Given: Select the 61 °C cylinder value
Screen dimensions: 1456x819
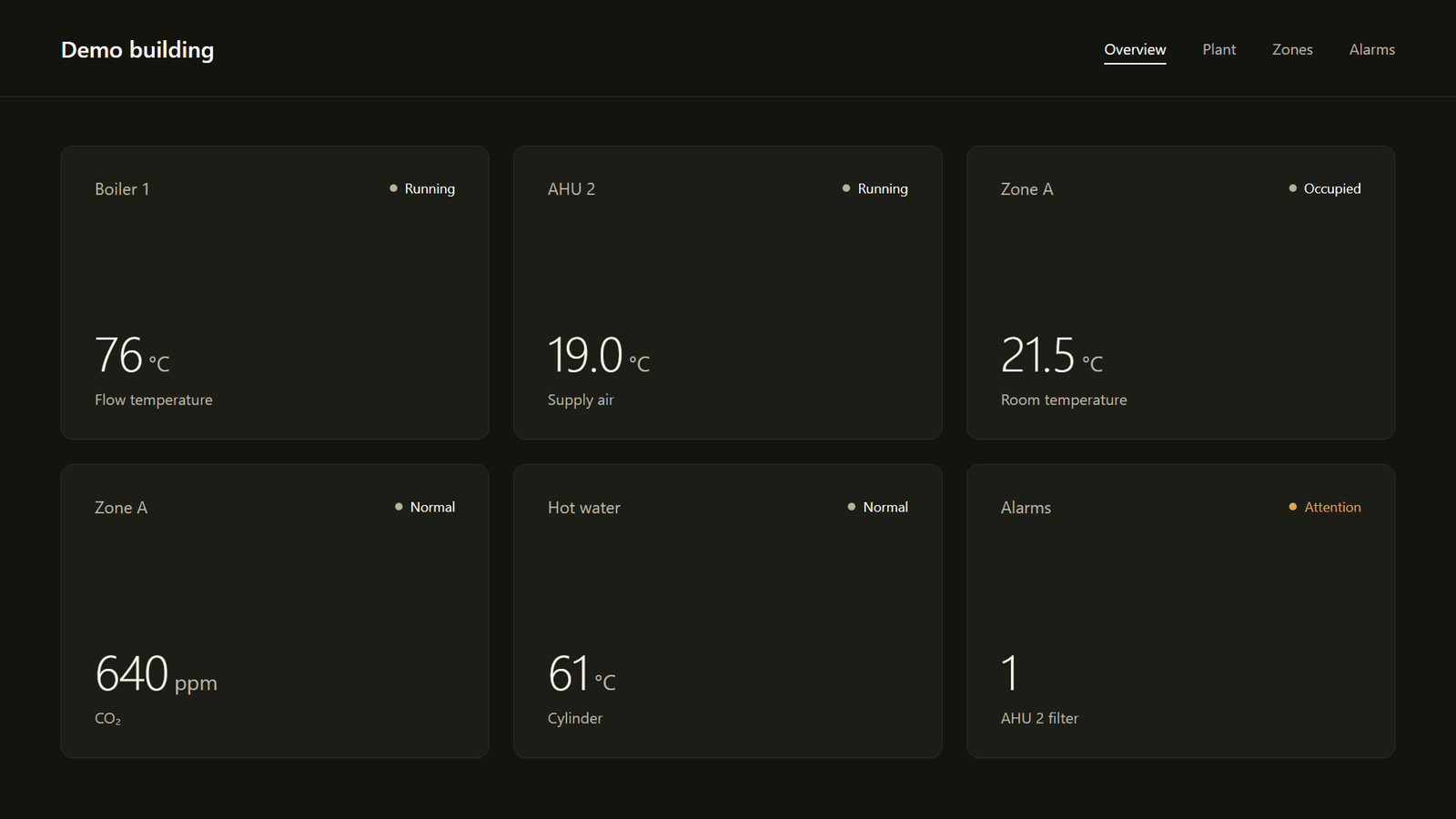Looking at the screenshot, I should click(581, 673).
